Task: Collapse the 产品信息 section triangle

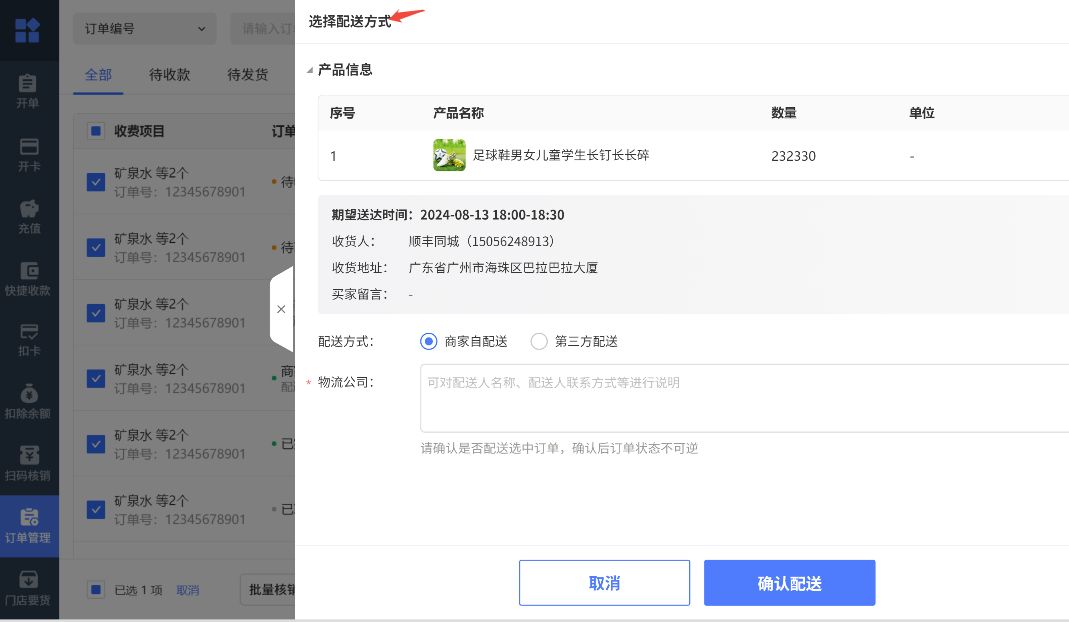Action: point(310,70)
